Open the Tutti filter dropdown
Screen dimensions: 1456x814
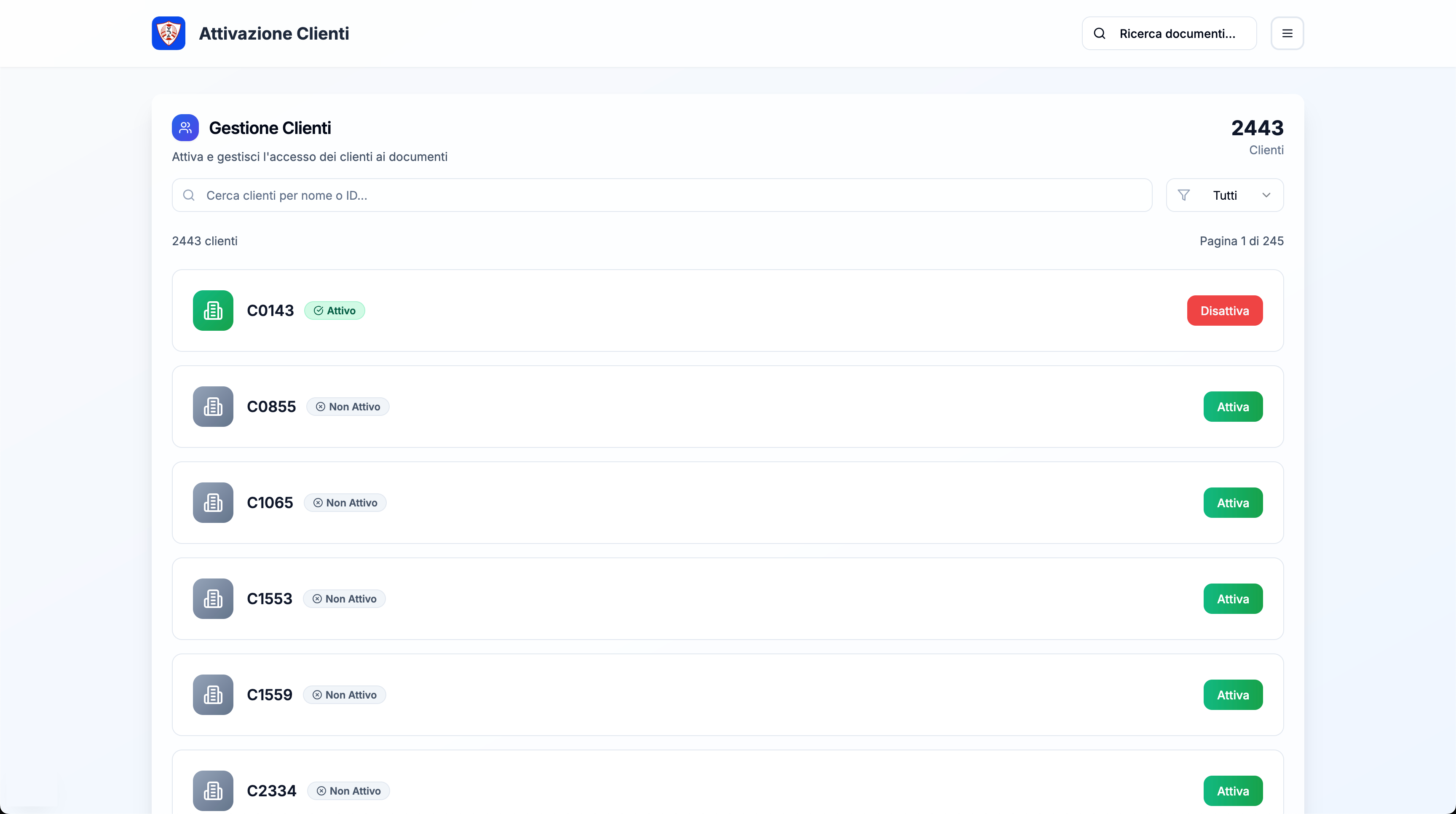pos(1224,195)
